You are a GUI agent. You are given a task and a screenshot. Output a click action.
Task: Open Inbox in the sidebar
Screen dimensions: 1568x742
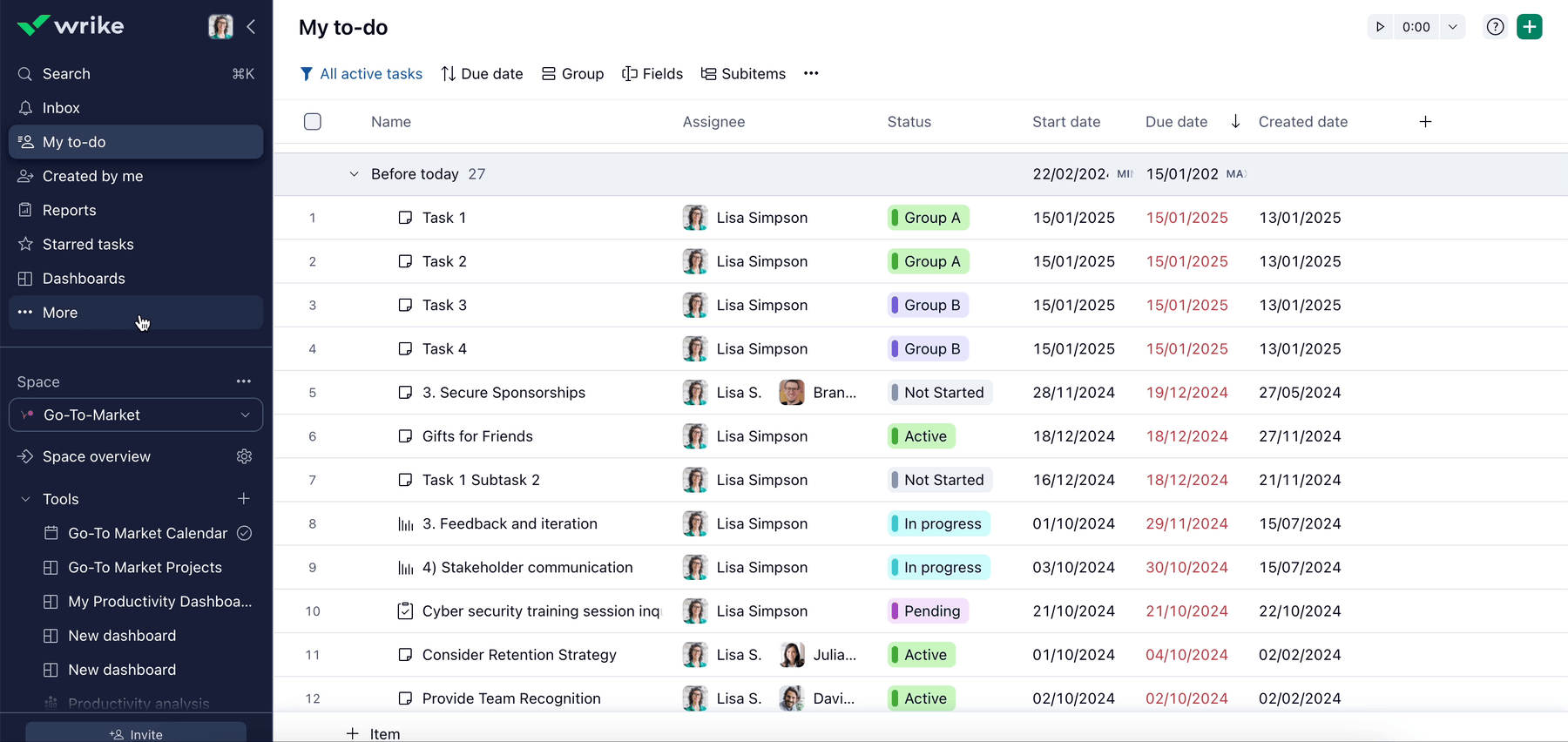61,108
